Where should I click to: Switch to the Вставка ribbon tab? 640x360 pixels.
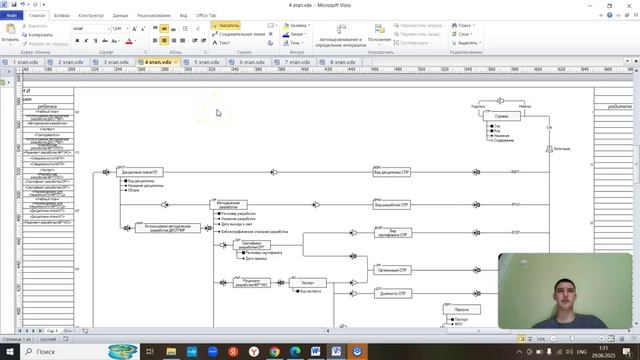point(62,16)
